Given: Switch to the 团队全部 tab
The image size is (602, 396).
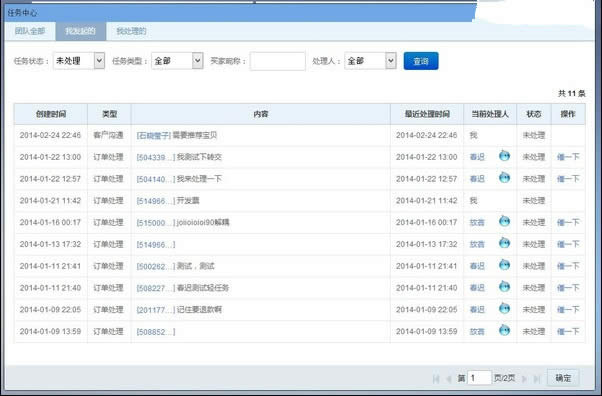Looking at the screenshot, I should tap(30, 31).
